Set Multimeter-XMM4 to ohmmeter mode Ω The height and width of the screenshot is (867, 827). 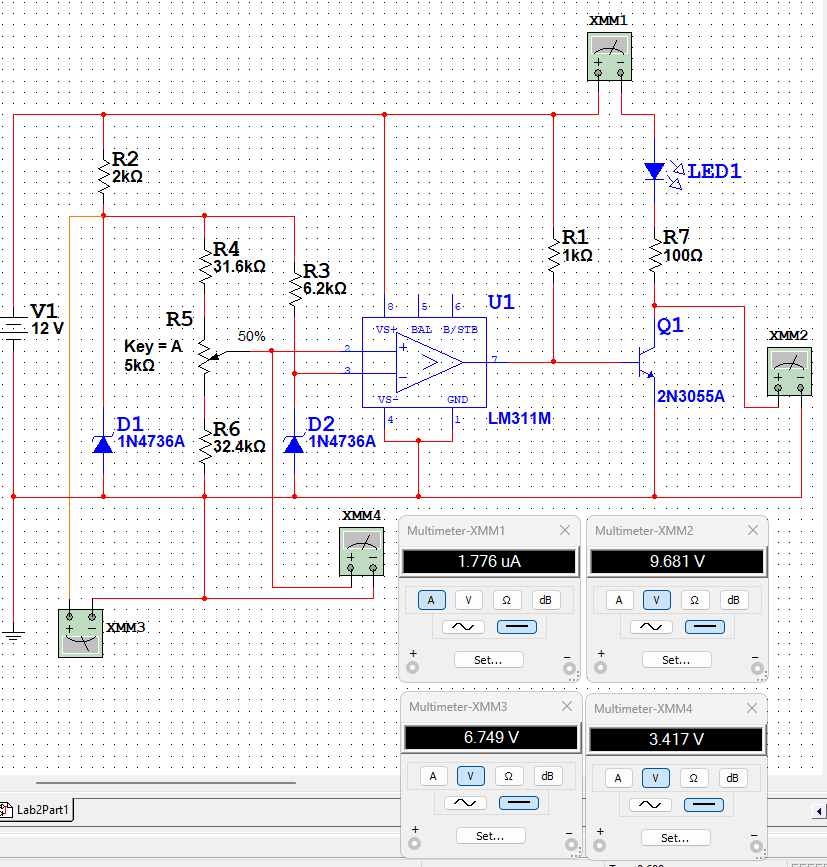(694, 778)
